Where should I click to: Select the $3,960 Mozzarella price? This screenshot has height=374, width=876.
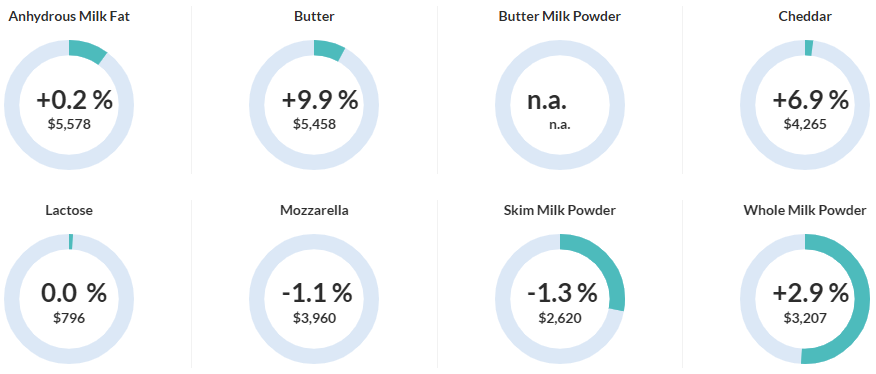(x=315, y=319)
